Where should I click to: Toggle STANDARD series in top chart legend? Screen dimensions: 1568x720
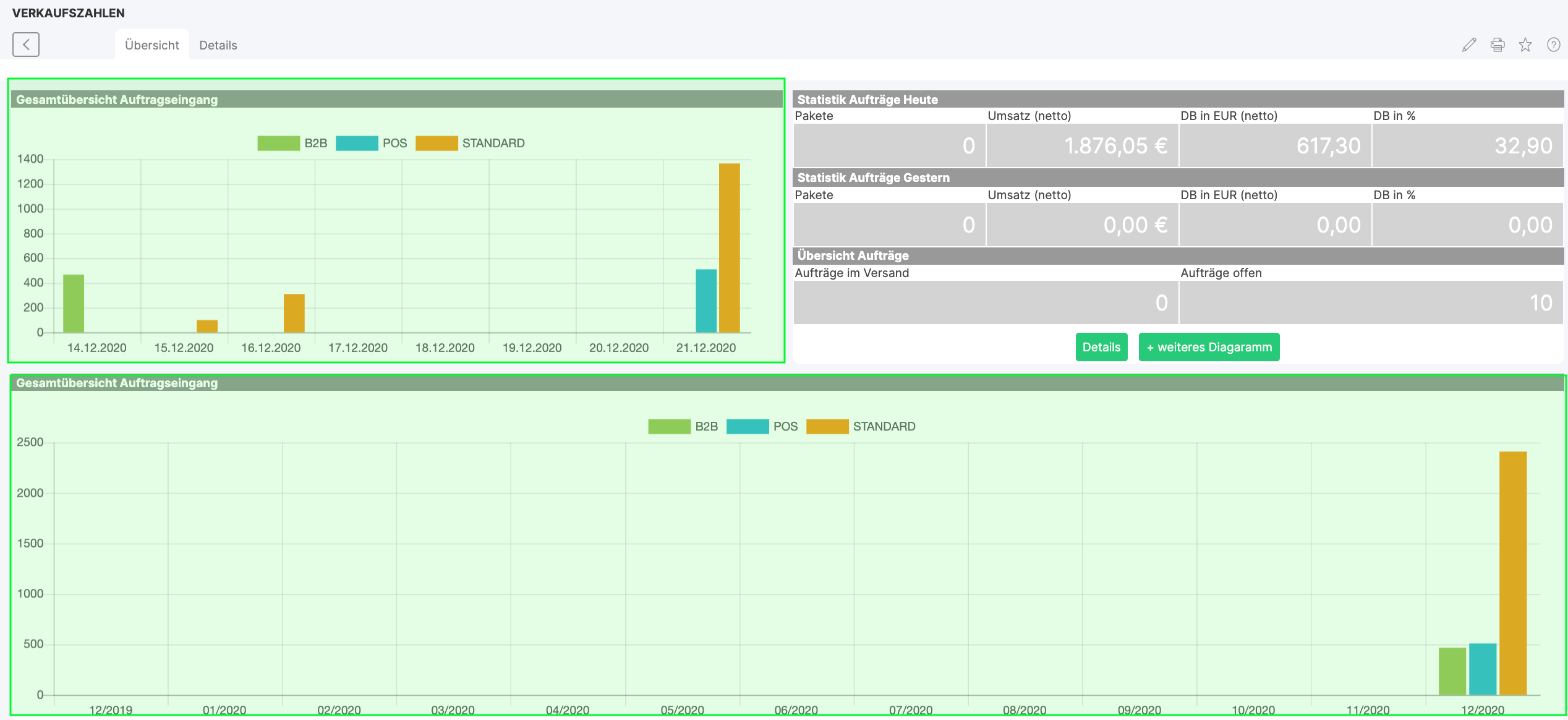pos(470,144)
